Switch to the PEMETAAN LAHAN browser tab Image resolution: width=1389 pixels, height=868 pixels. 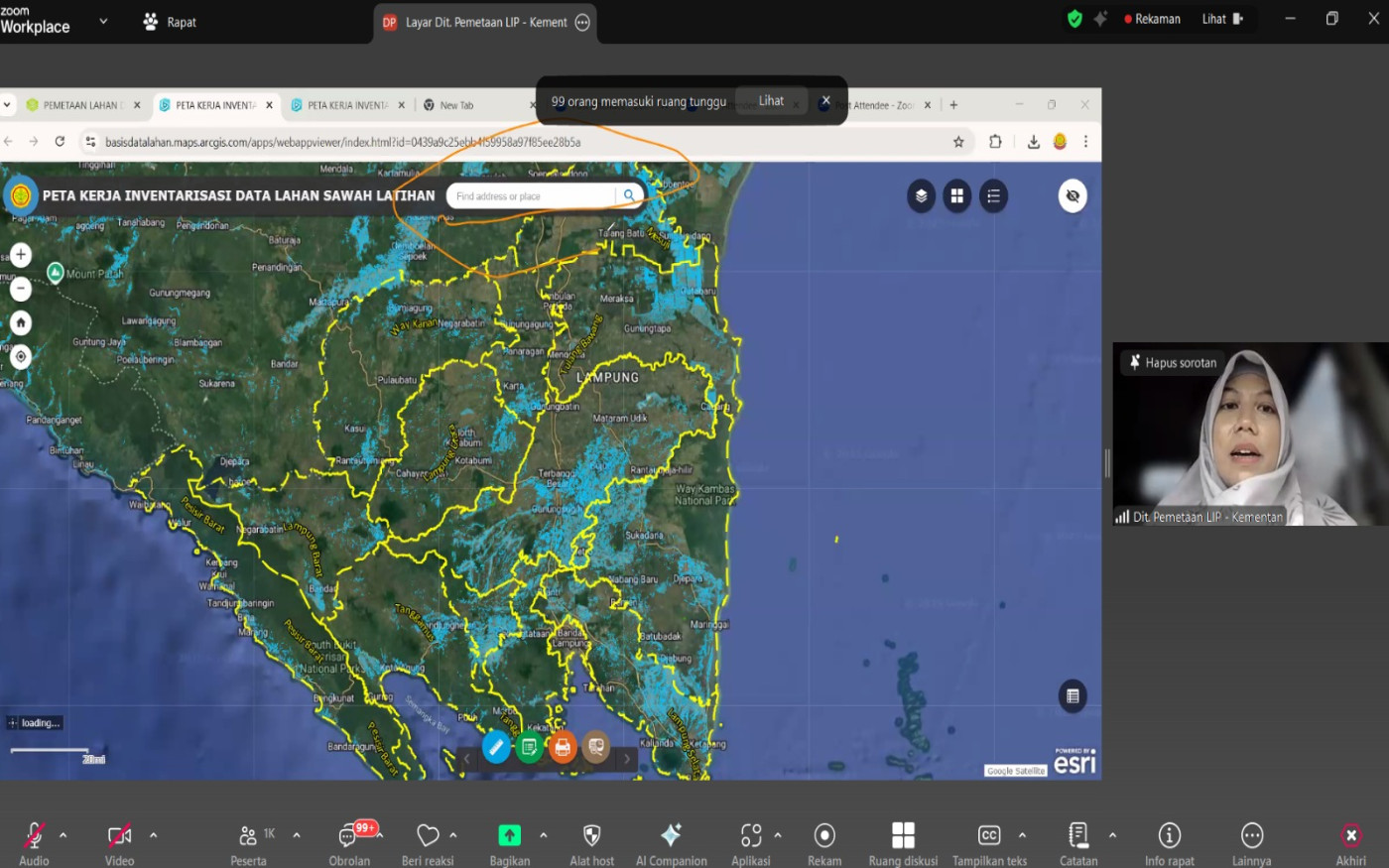click(79, 105)
